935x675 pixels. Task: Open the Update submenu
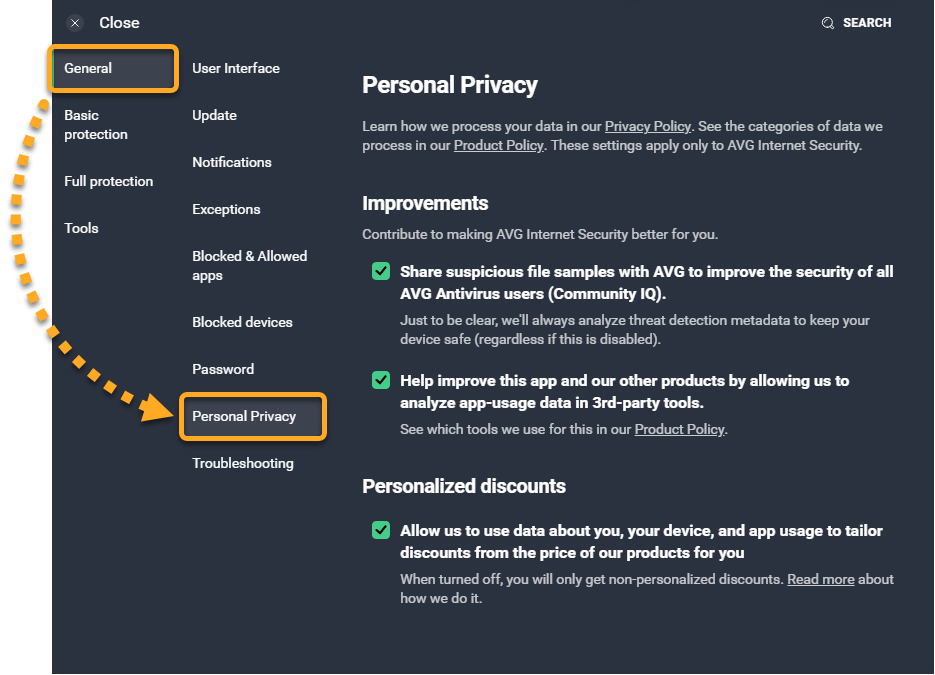pyautogui.click(x=214, y=115)
